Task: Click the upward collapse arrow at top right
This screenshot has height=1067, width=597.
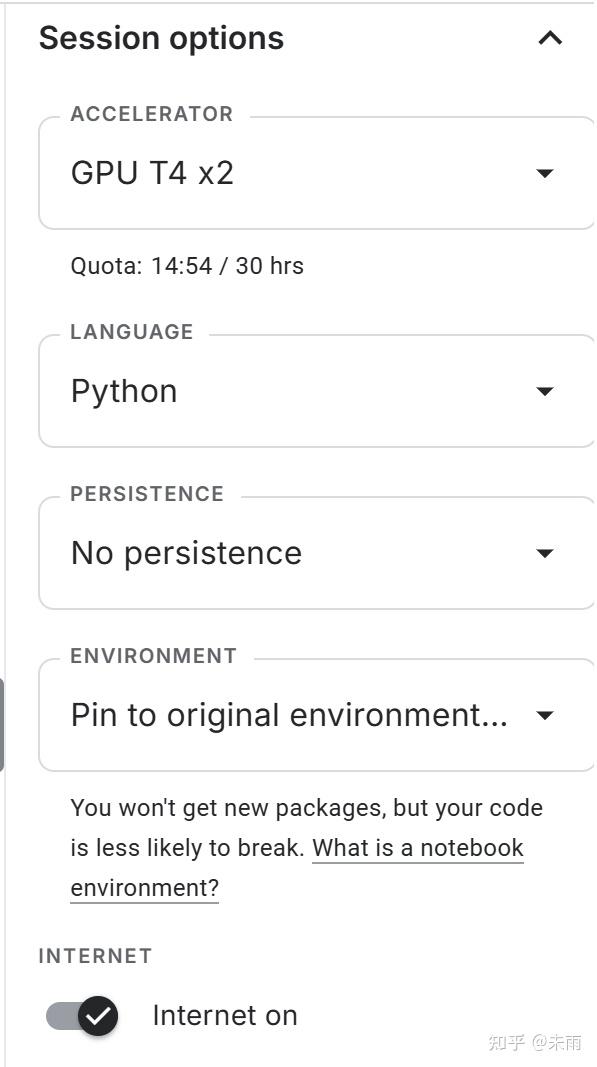Action: click(548, 38)
